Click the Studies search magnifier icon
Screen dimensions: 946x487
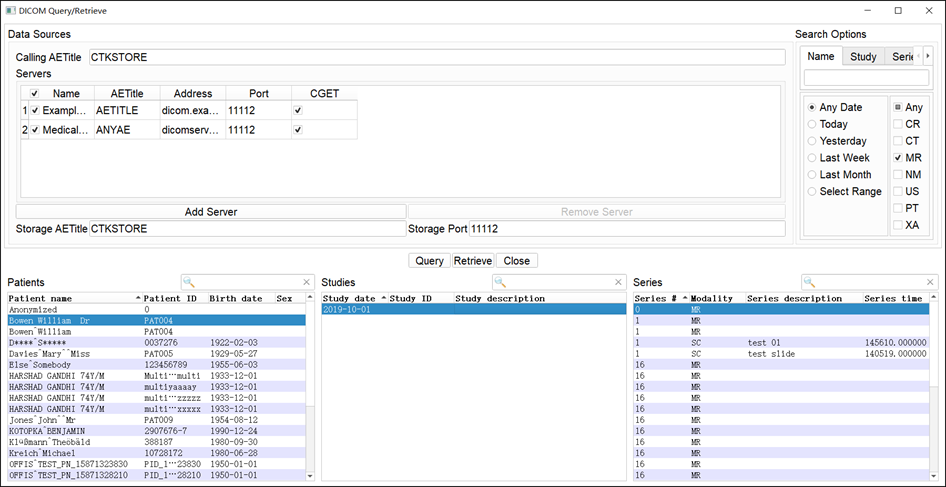tap(499, 283)
